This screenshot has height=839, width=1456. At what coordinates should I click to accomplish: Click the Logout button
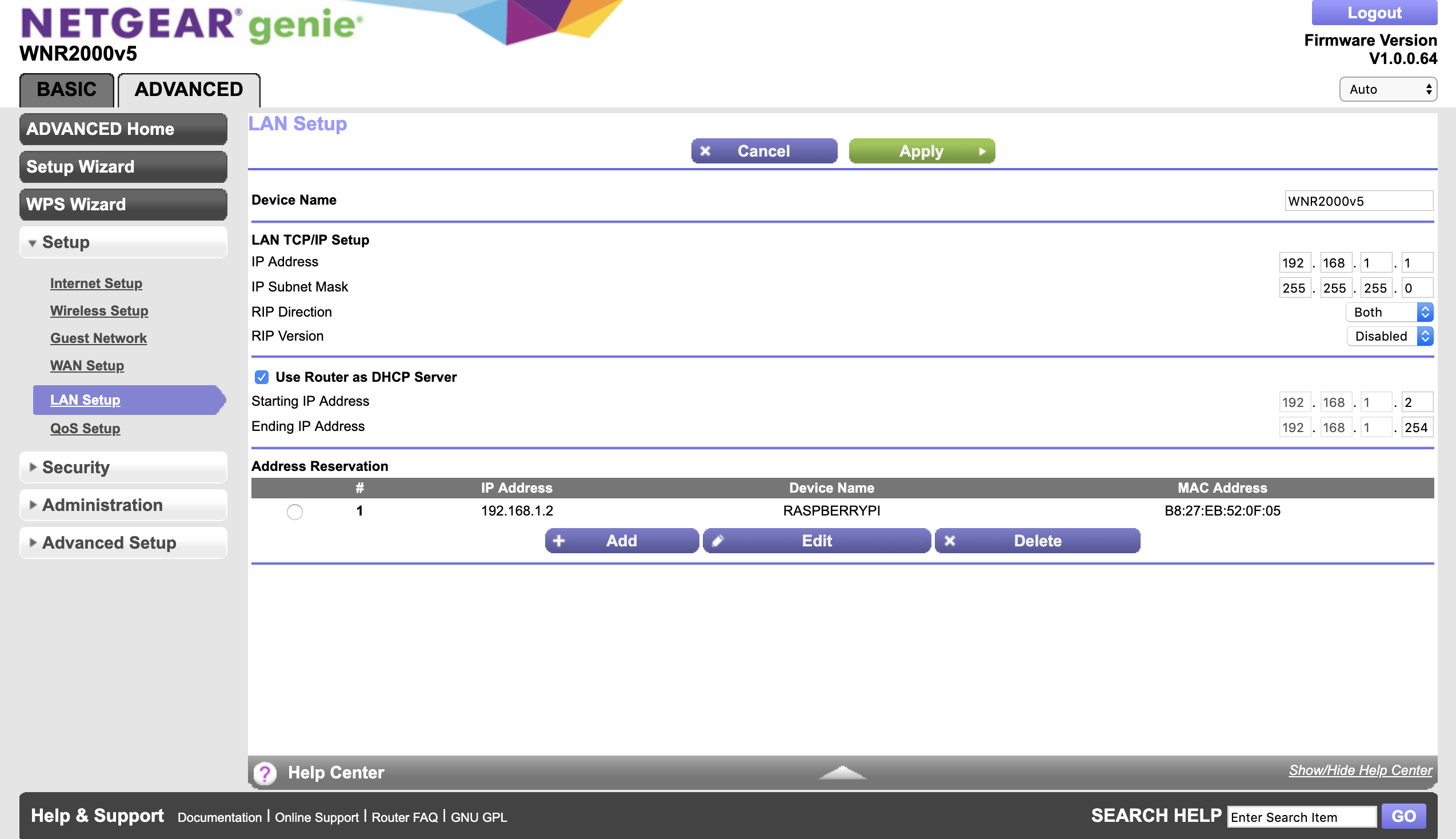coord(1374,12)
